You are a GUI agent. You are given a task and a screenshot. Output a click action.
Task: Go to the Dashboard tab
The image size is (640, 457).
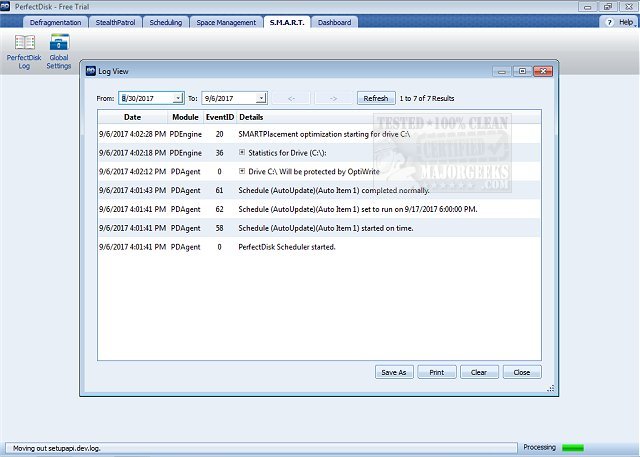coord(334,22)
